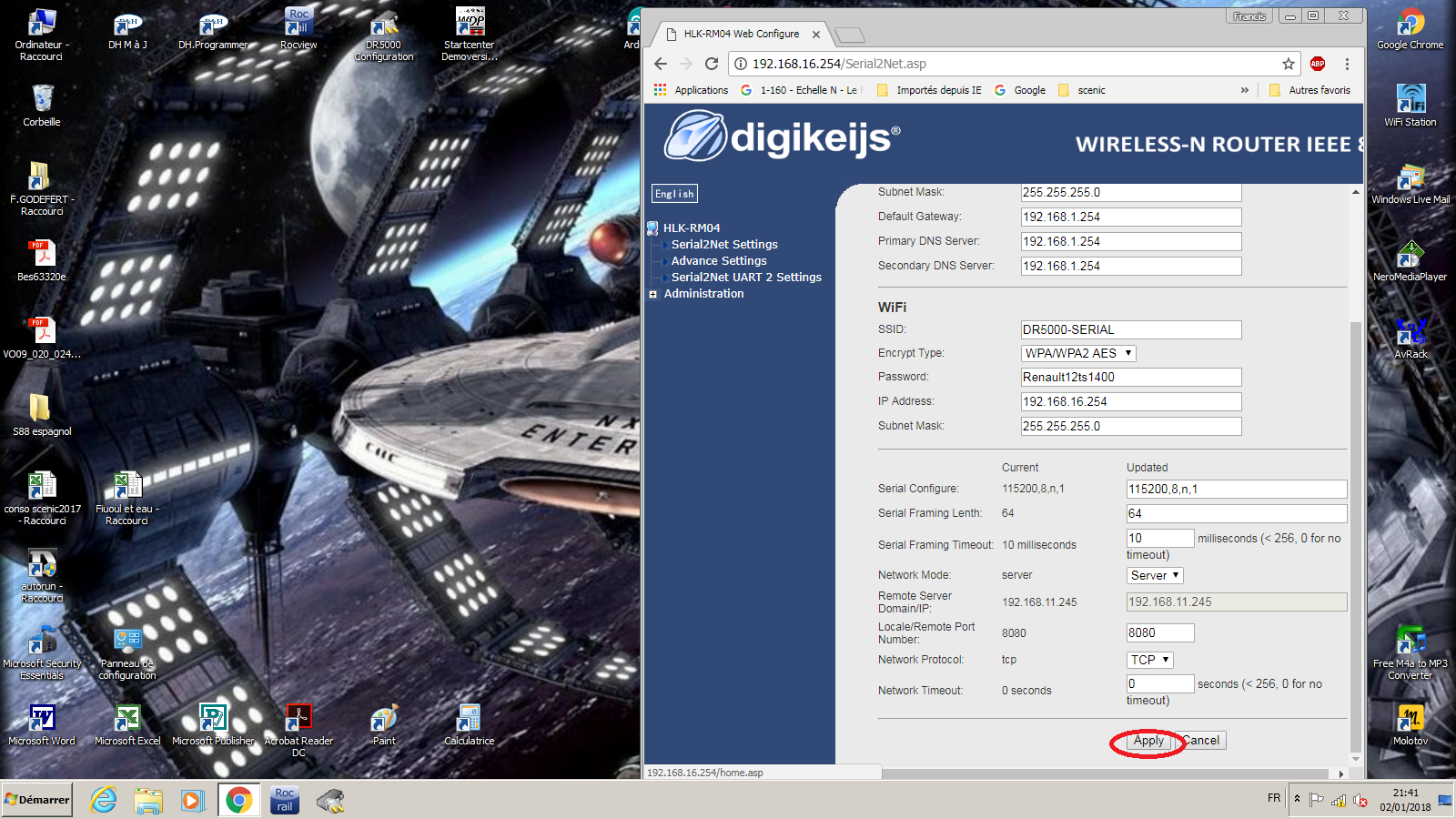Launch Rocview desktop shortcut
The image size is (1456, 819).
(298, 29)
